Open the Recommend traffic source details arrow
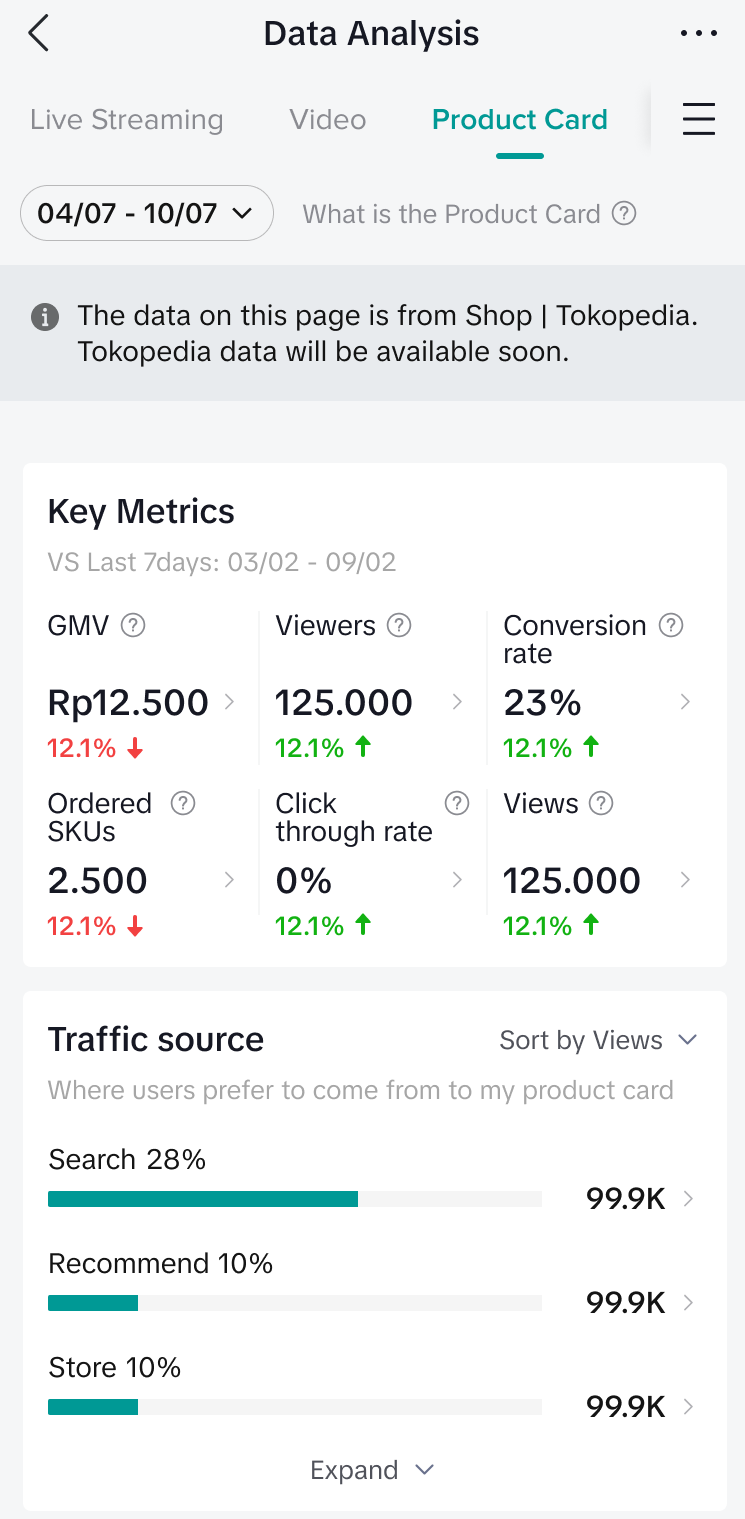The width and height of the screenshot is (745, 1519). point(688,1303)
